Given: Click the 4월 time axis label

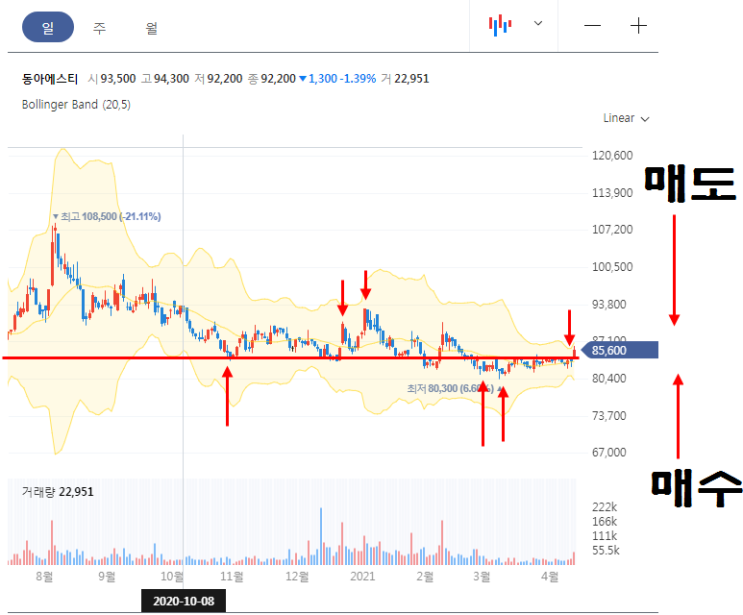Looking at the screenshot, I should (x=550, y=576).
